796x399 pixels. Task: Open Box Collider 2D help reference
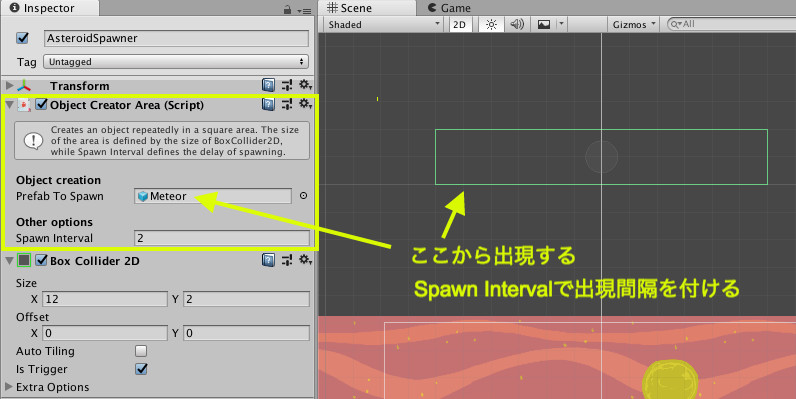(269, 260)
